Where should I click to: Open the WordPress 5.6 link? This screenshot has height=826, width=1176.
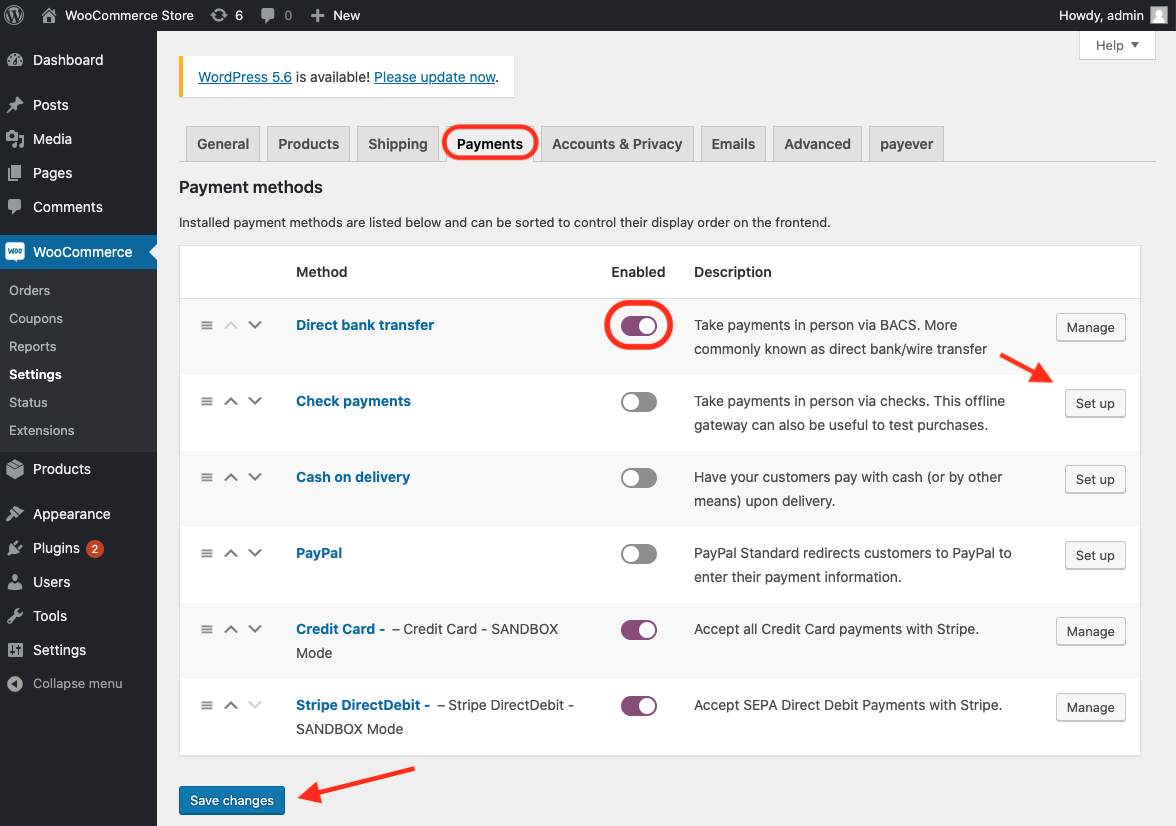[x=244, y=77]
